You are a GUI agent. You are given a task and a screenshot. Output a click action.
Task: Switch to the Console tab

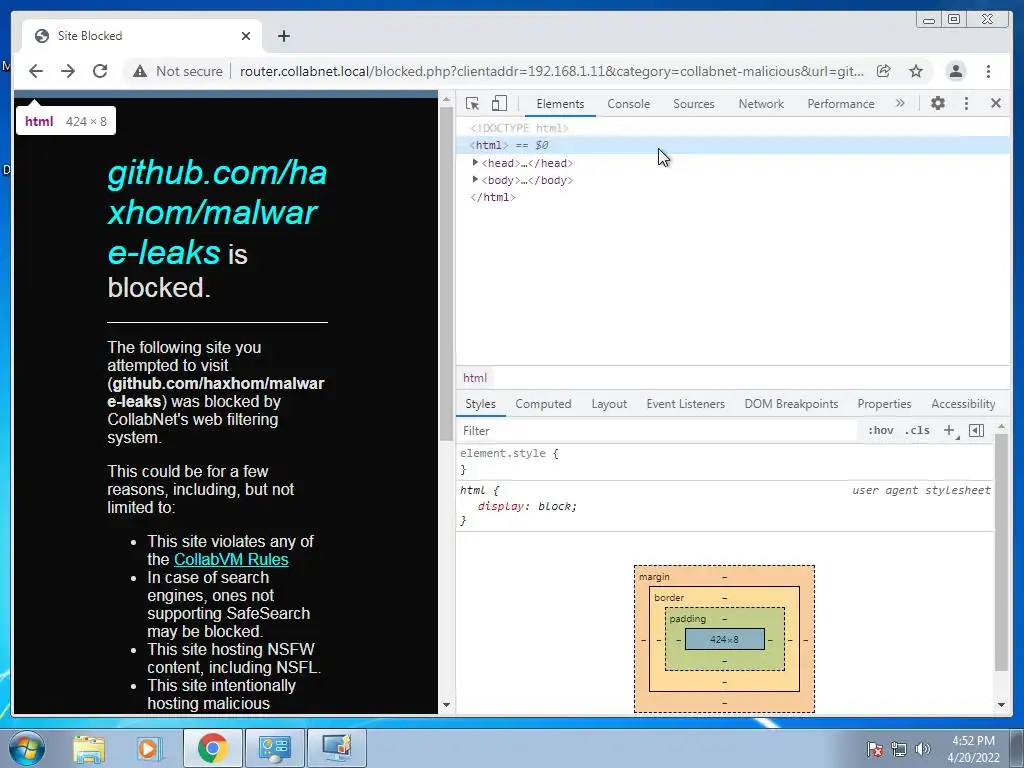[628, 104]
